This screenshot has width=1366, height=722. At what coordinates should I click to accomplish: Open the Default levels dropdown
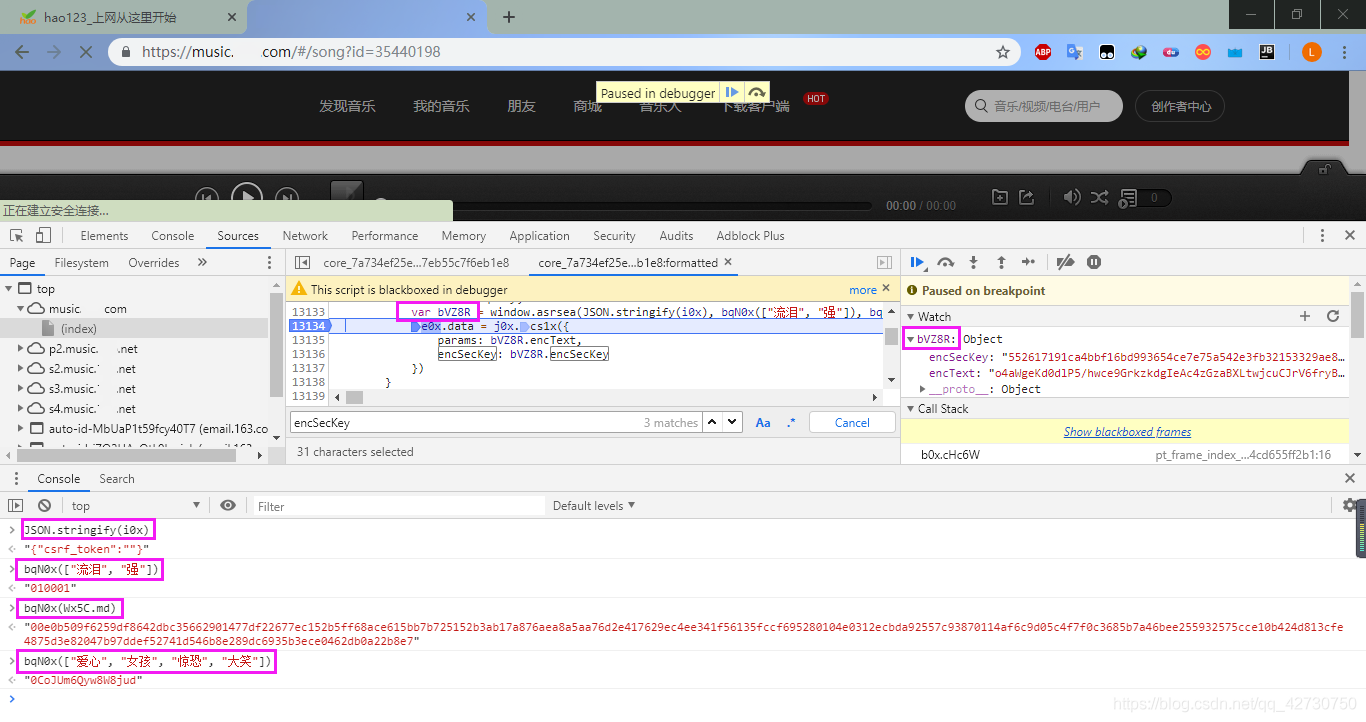pos(594,506)
